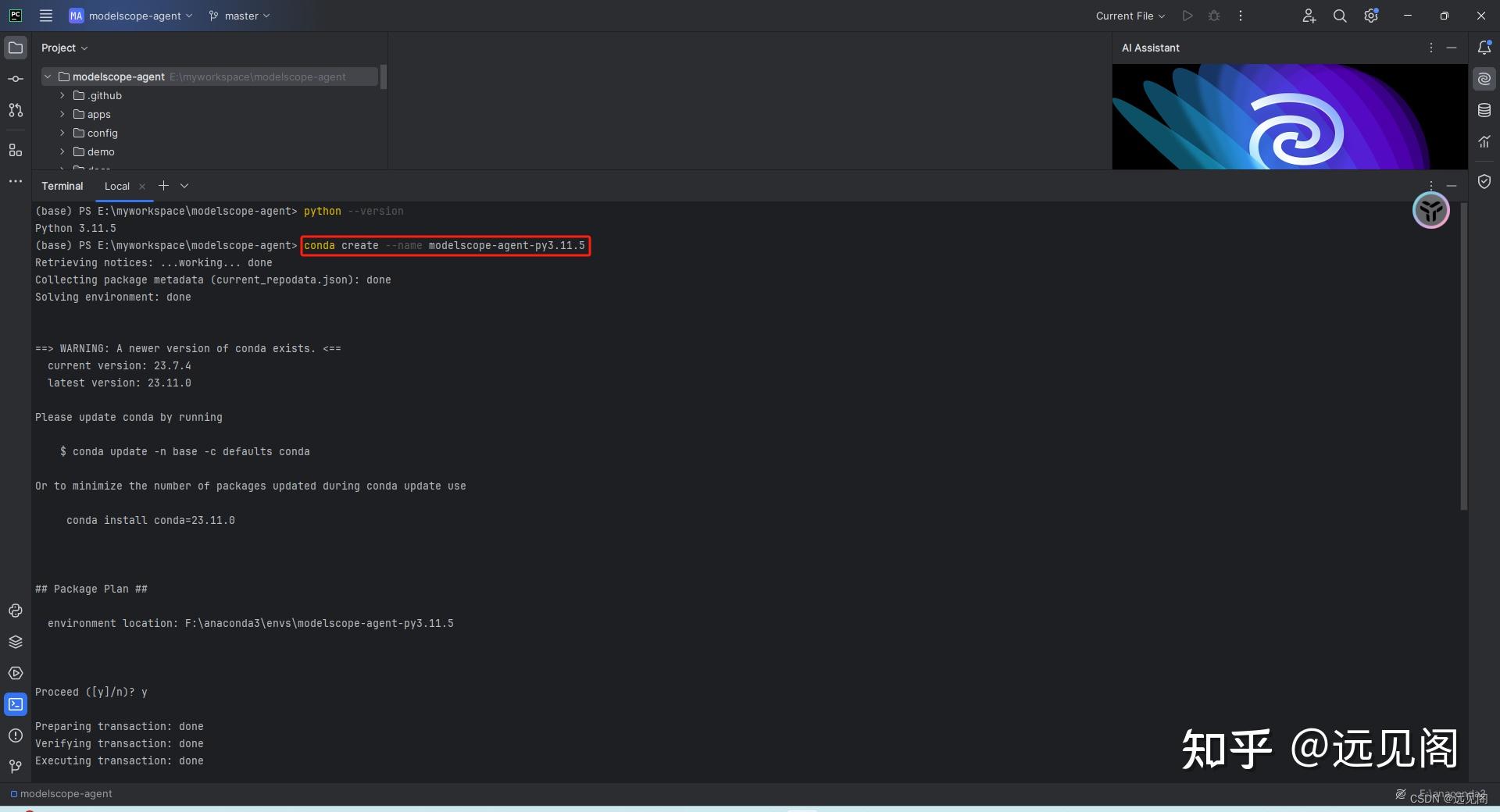Screen dimensions: 1500x812
Task: Open the Database tool window
Action: click(1484, 110)
